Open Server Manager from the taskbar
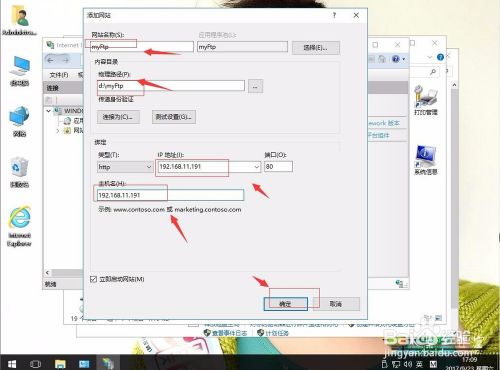 (x=84, y=363)
